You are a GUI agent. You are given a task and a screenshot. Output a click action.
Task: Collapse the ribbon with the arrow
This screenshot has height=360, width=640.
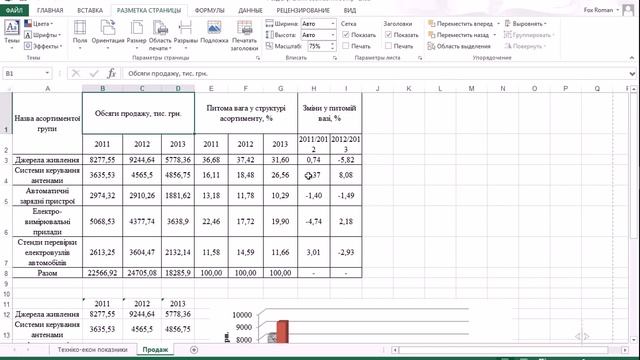point(632,58)
